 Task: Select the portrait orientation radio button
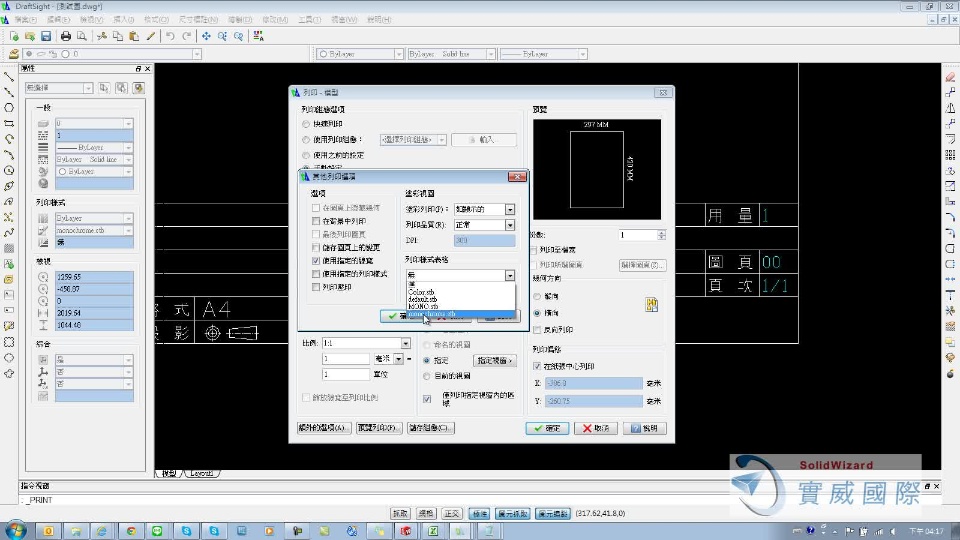tap(537, 296)
